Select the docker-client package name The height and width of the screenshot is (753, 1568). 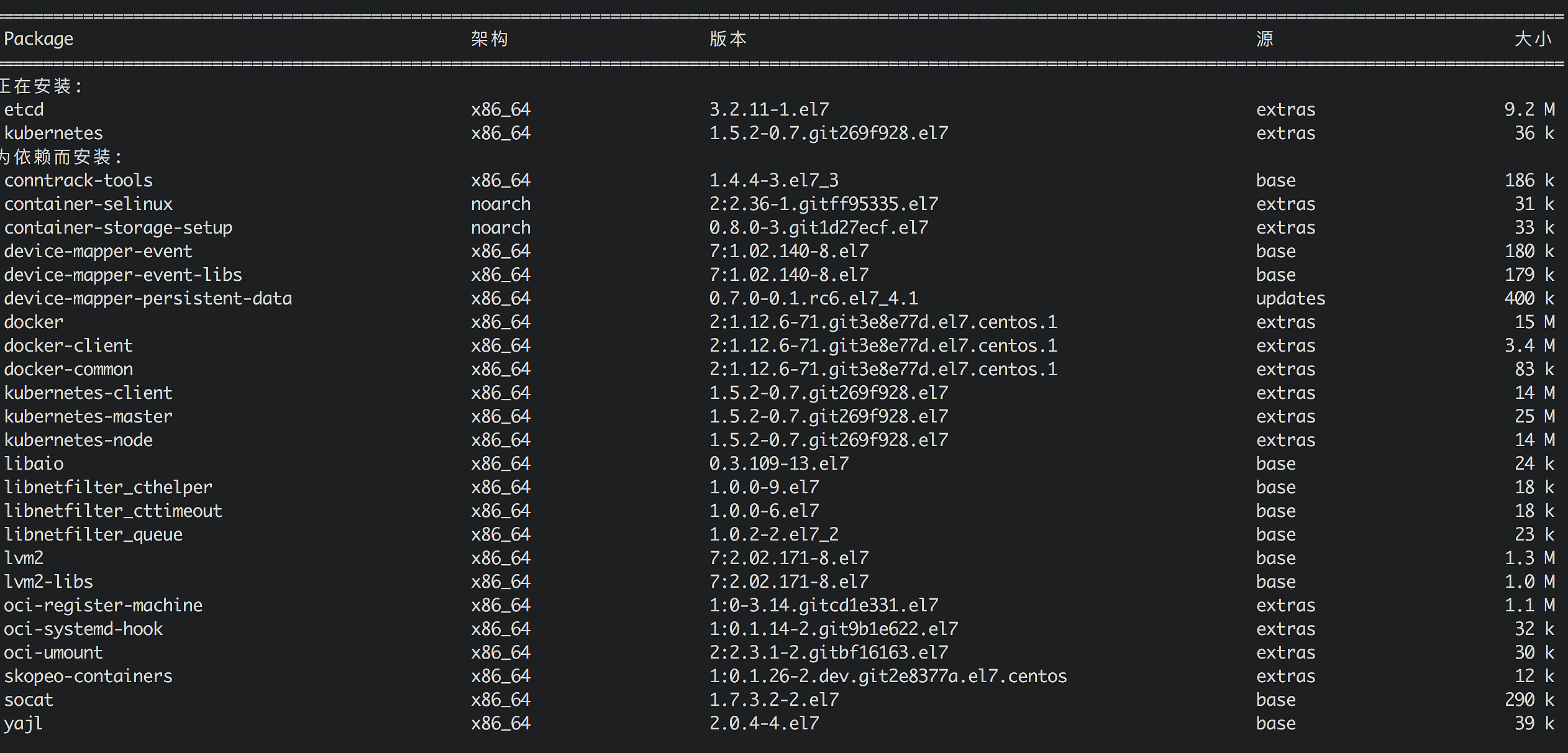point(68,345)
